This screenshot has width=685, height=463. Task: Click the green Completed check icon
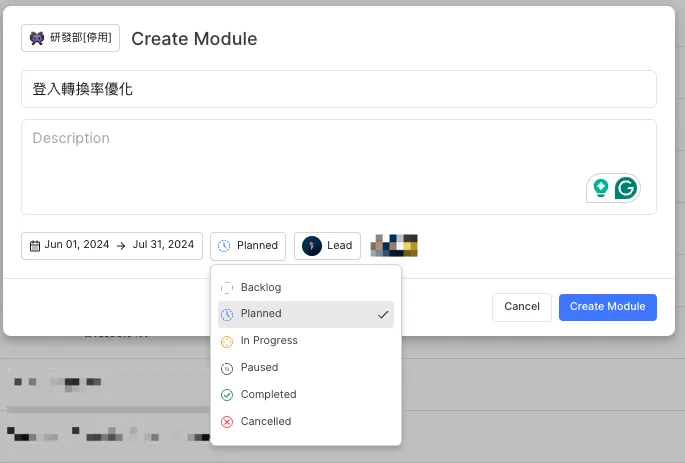click(x=226, y=395)
